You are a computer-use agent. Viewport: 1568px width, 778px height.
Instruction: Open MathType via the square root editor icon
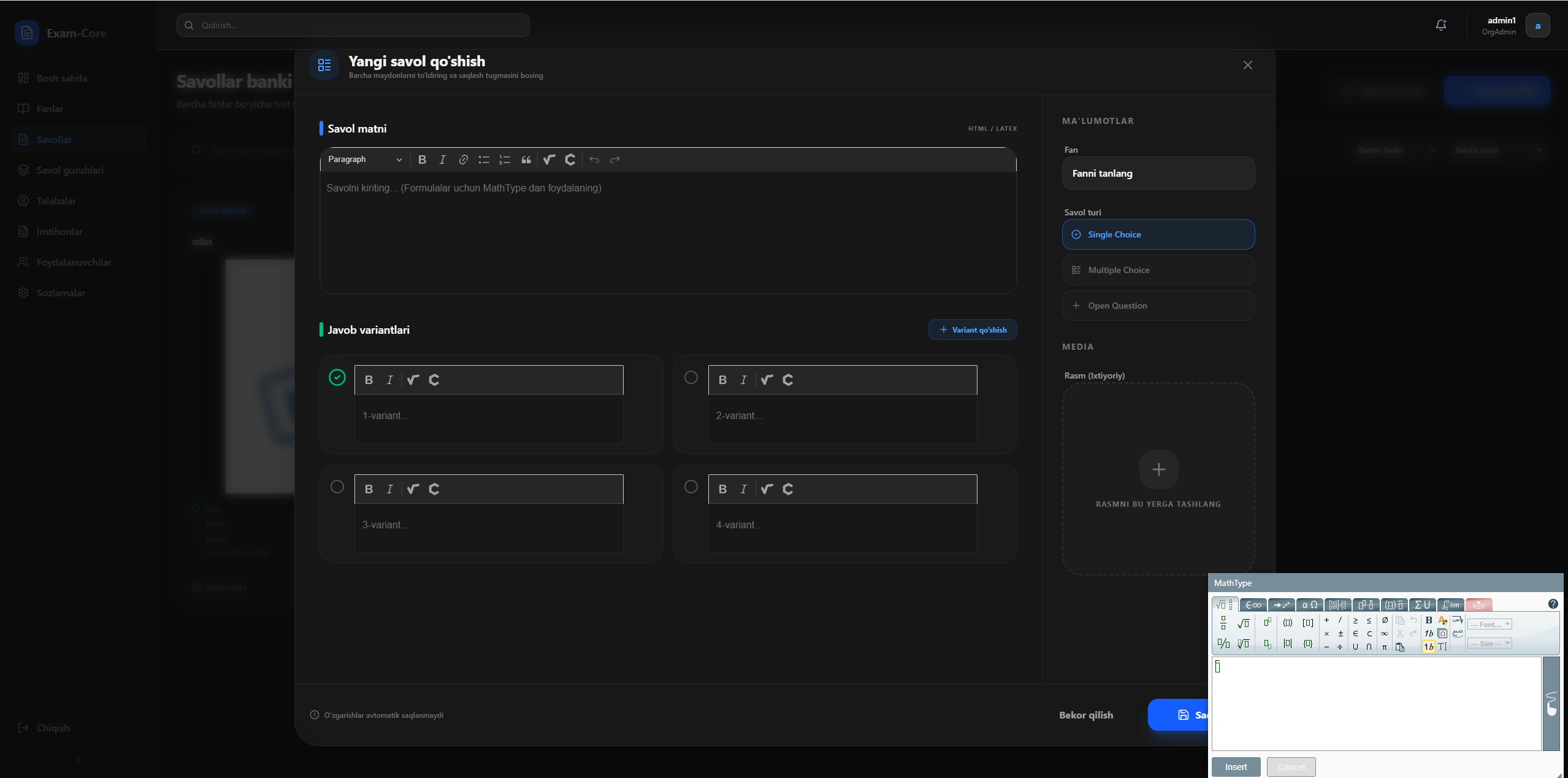click(549, 160)
